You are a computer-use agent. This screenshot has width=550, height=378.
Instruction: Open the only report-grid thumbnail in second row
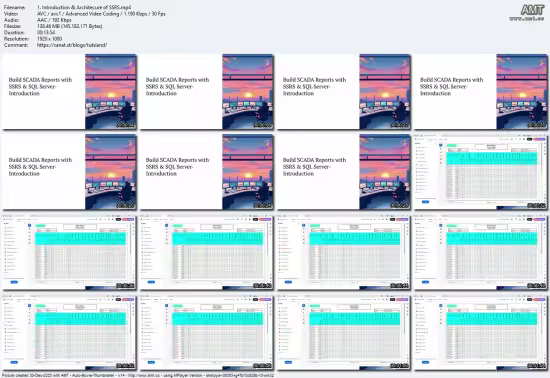pos(480,172)
